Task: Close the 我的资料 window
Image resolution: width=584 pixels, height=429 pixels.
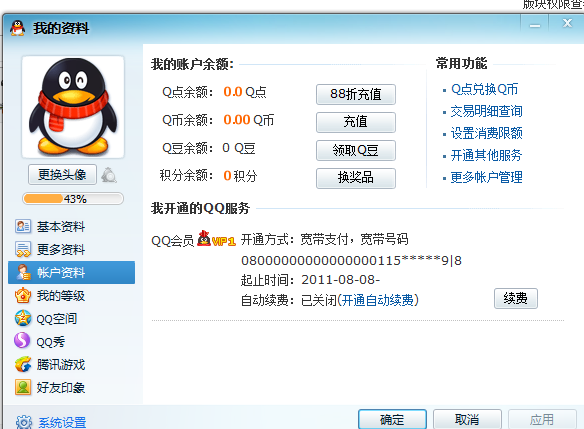Action: (567, 23)
